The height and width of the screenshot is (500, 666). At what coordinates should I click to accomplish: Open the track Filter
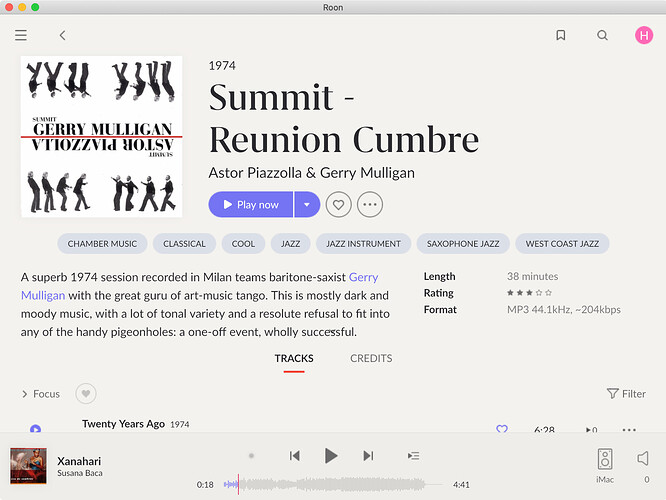pyautogui.click(x=626, y=394)
